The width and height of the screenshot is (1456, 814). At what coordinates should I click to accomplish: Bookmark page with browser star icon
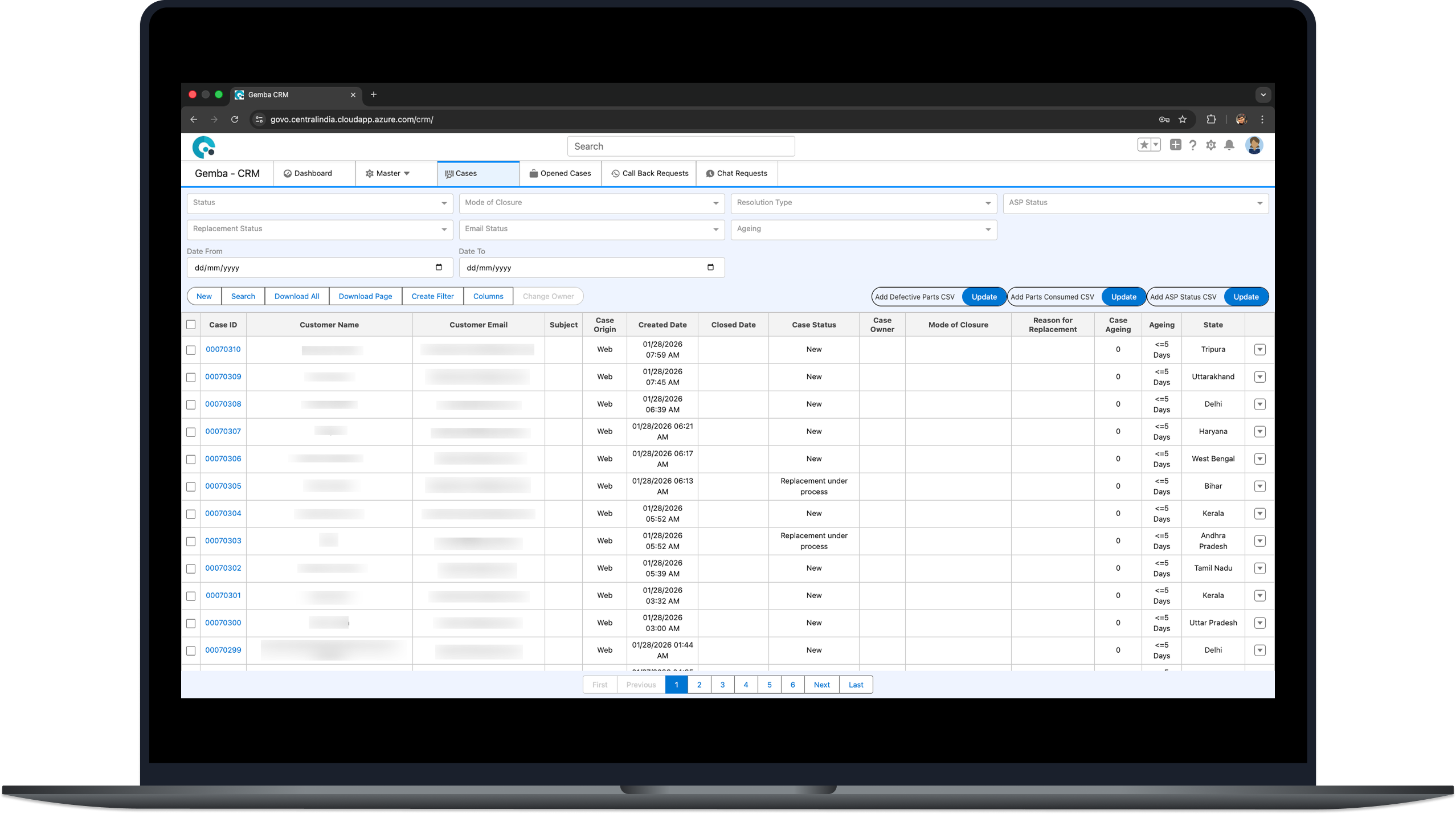[1183, 120]
